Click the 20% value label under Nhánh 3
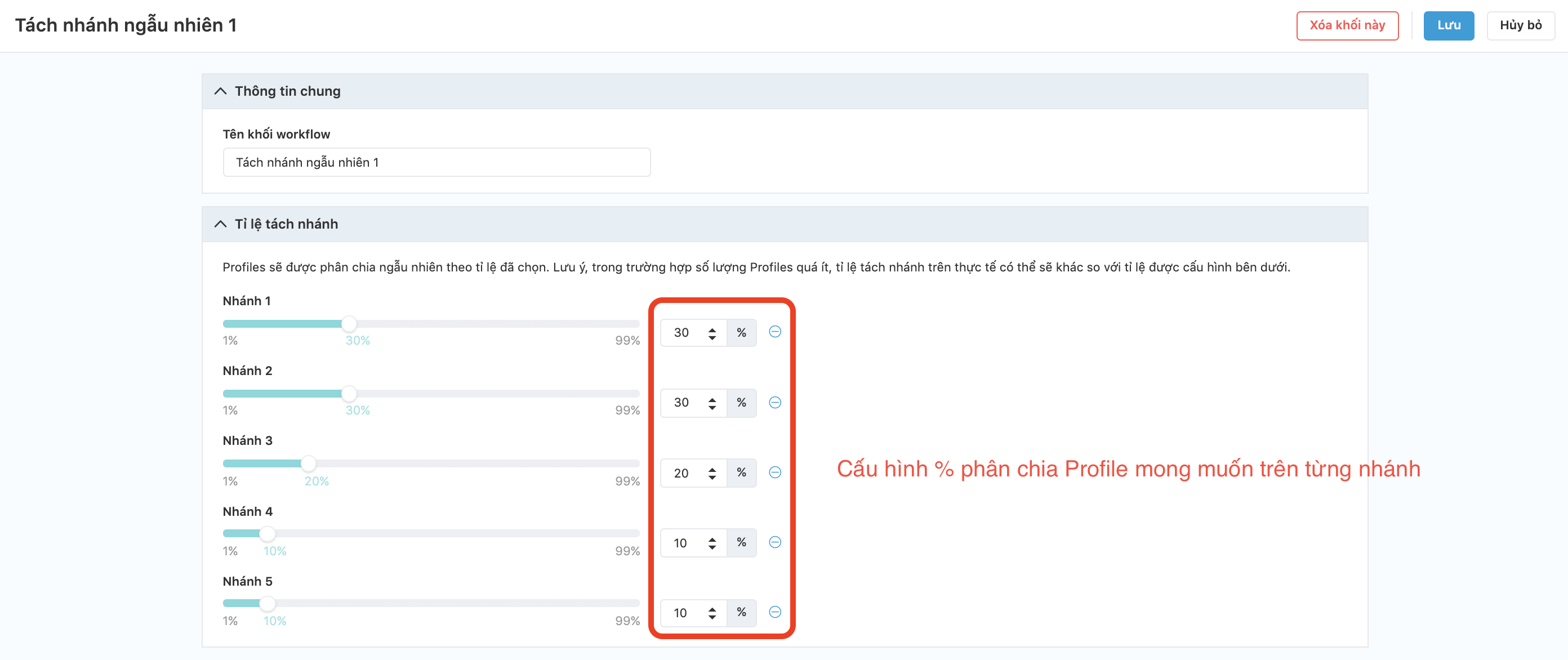The image size is (1568, 660). (317, 481)
